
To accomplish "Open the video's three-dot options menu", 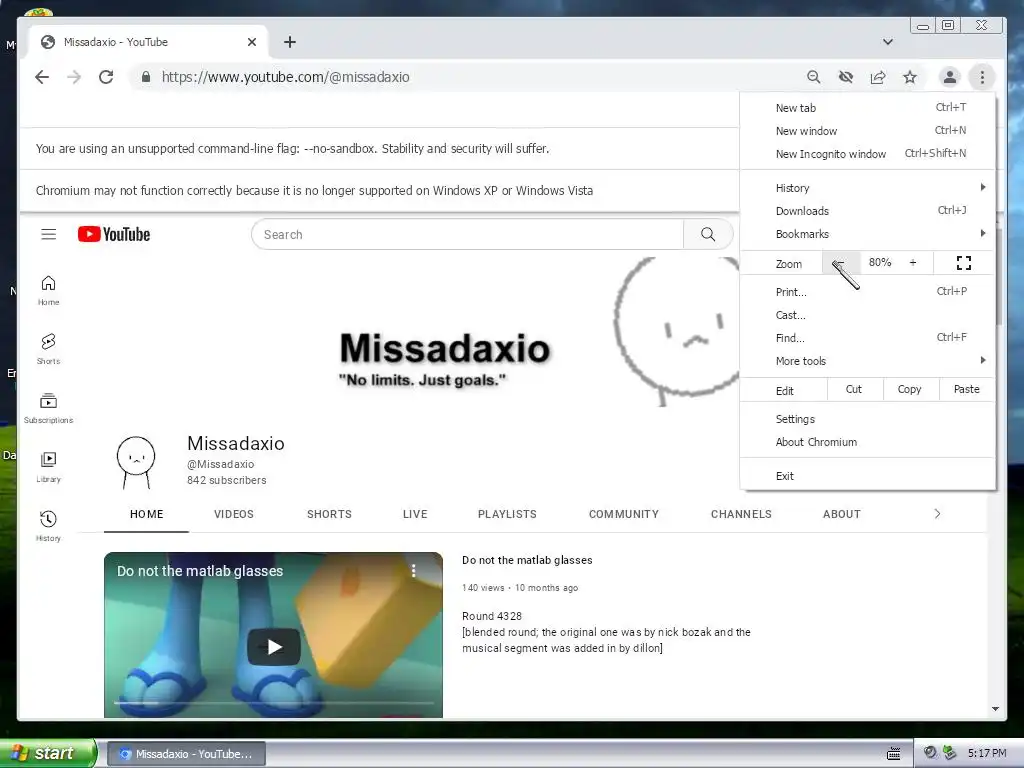I will pyautogui.click(x=413, y=571).
